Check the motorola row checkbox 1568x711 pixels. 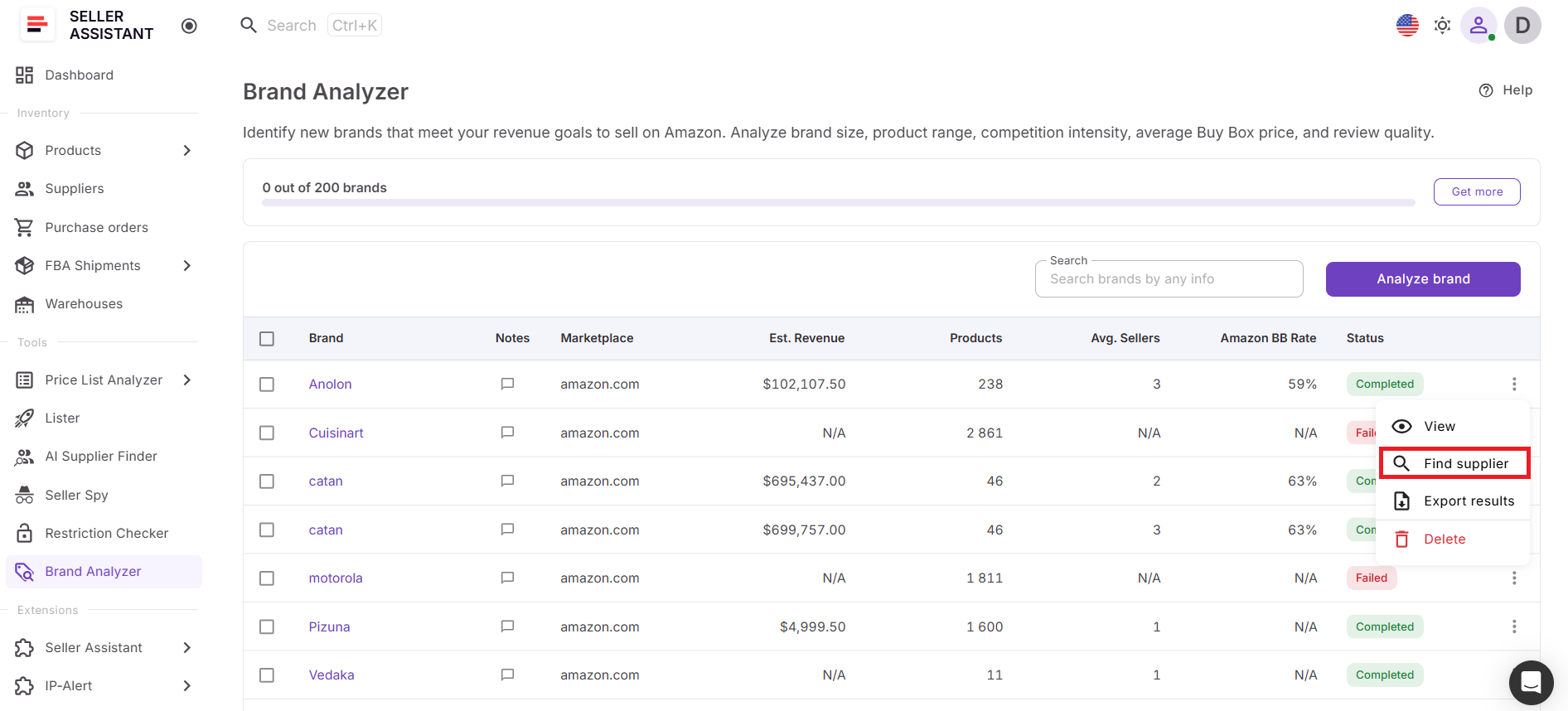pyautogui.click(x=267, y=578)
